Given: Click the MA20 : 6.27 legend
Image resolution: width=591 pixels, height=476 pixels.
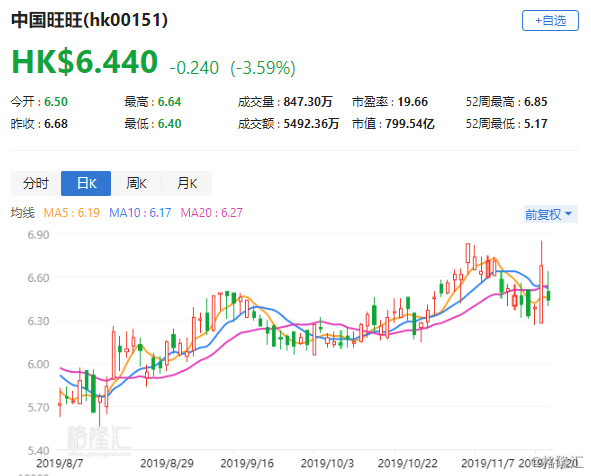Looking at the screenshot, I should tap(211, 213).
